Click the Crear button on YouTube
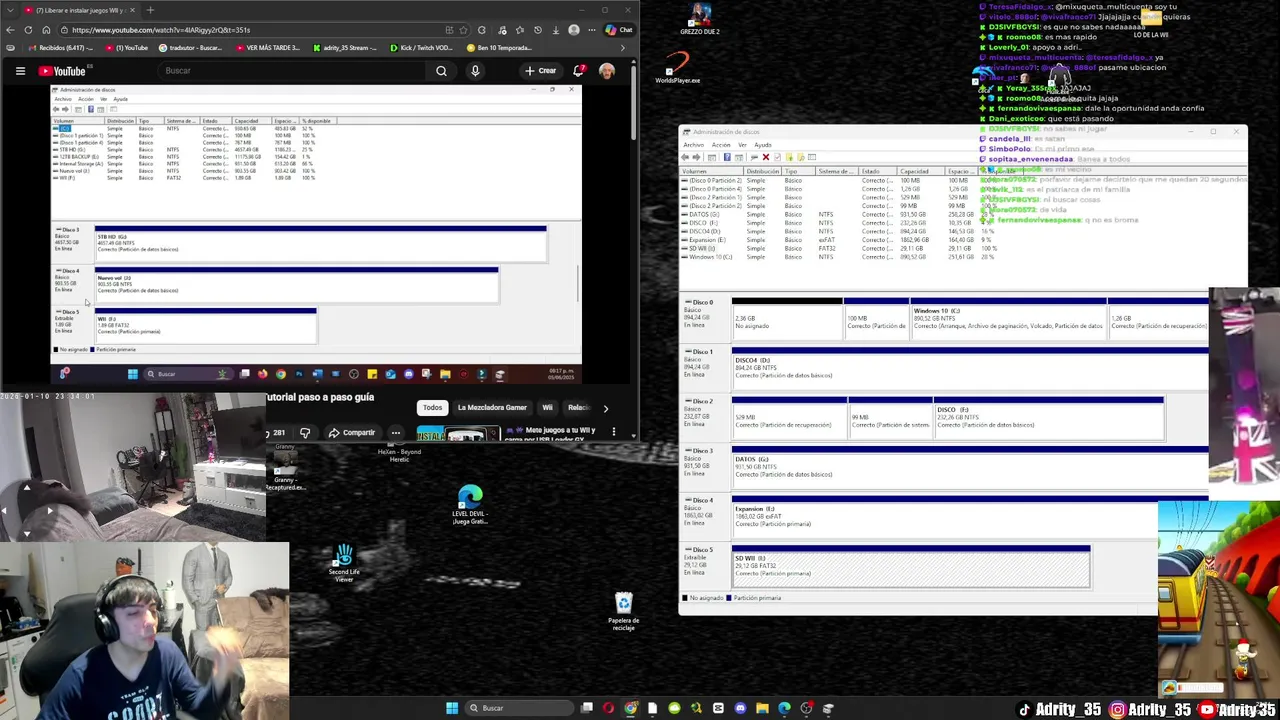 [x=540, y=71]
